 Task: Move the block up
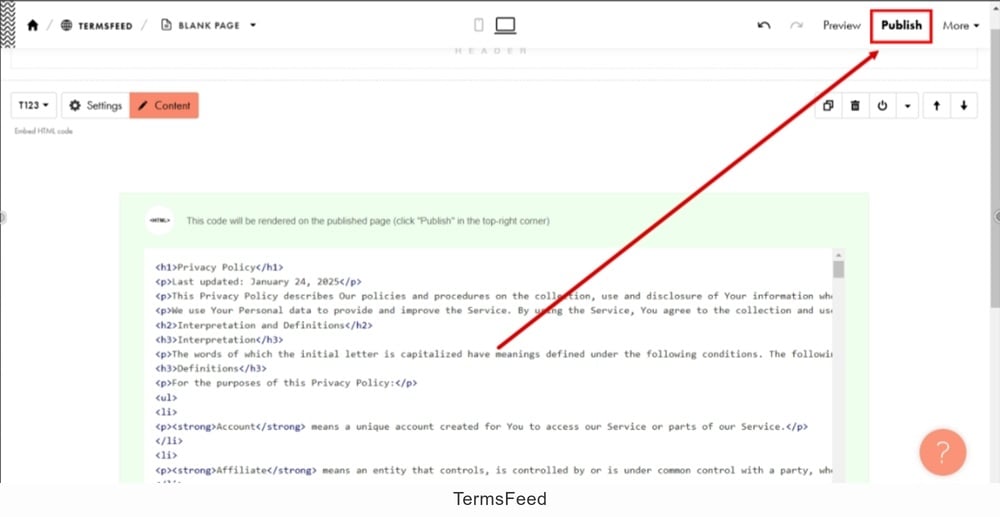point(936,106)
